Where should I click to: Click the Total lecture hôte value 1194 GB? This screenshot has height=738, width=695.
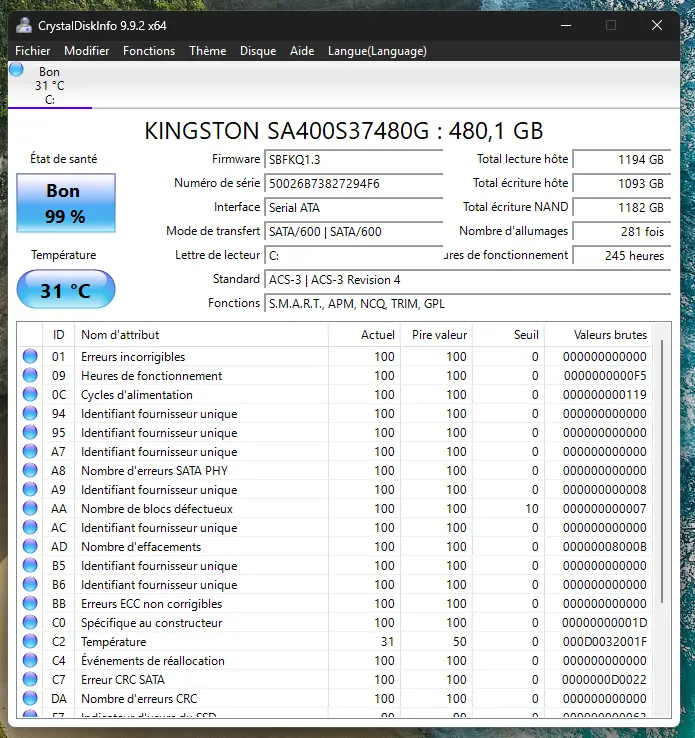coord(622,160)
